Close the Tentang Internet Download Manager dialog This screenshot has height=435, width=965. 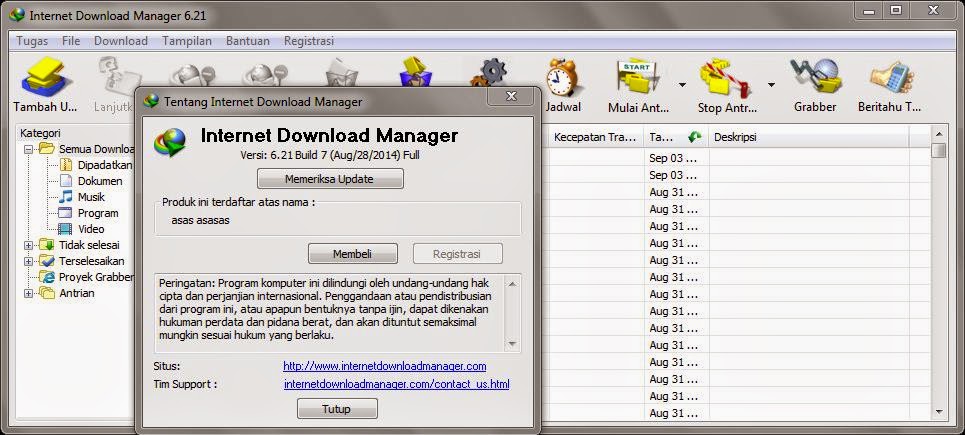(511, 95)
